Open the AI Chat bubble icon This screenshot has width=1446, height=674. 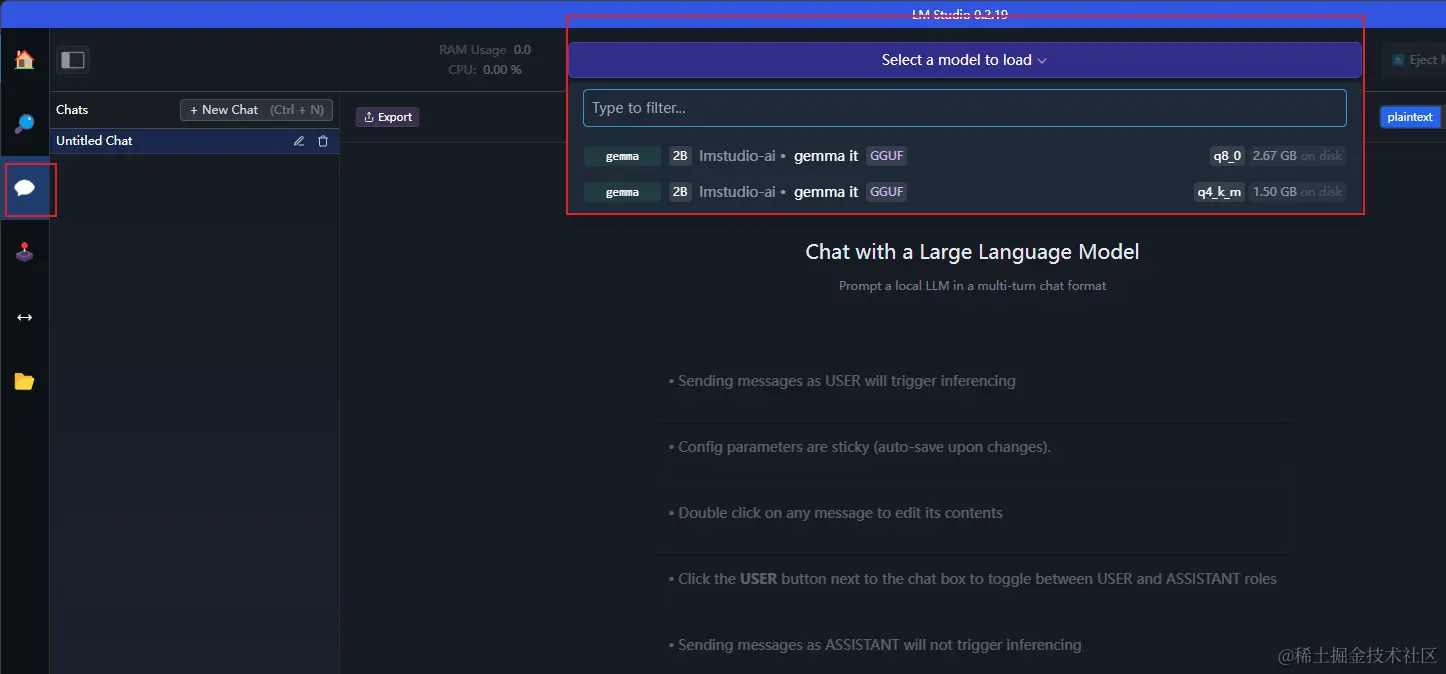[25, 188]
